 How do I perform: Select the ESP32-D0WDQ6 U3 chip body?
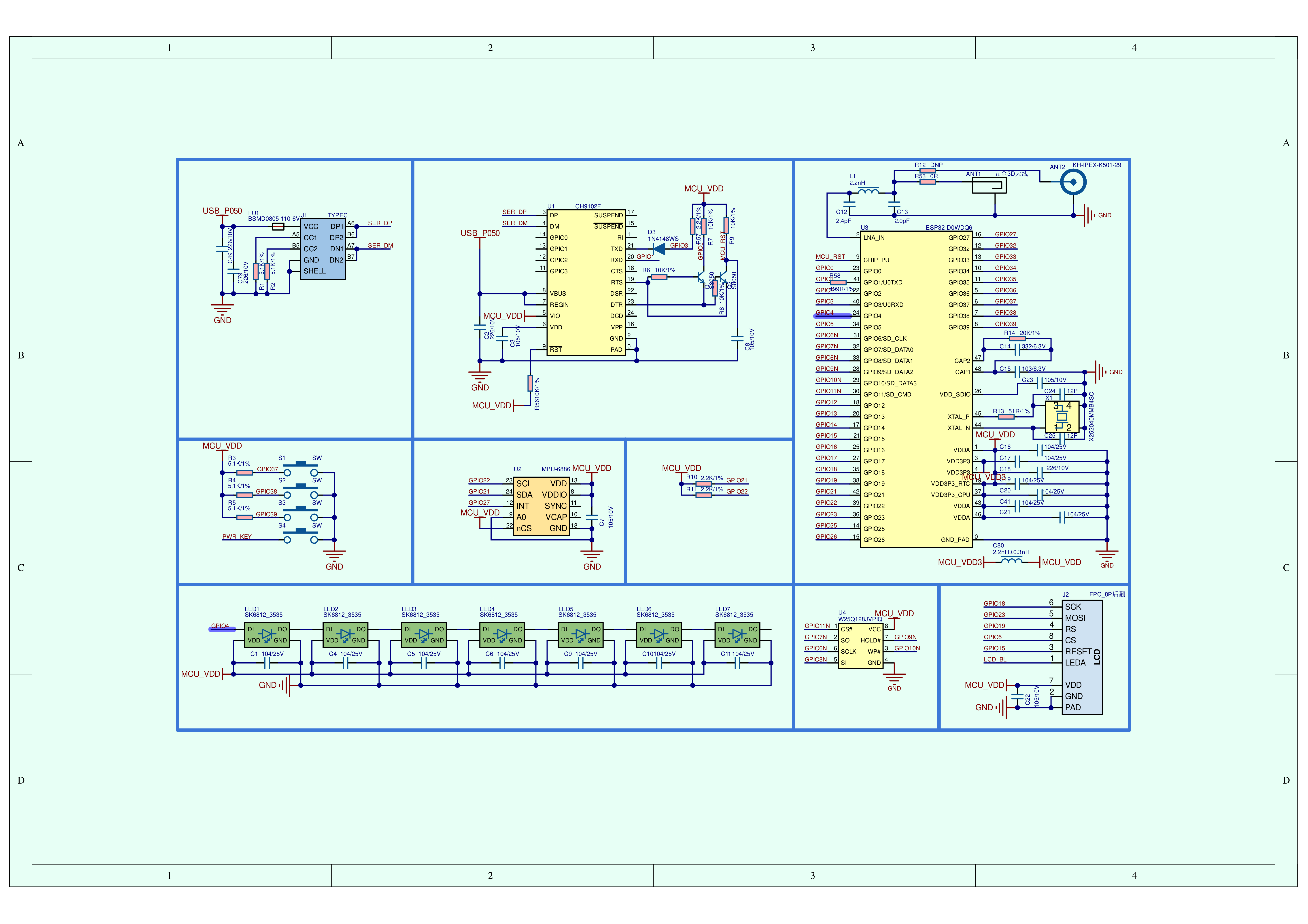pyautogui.click(x=916, y=389)
